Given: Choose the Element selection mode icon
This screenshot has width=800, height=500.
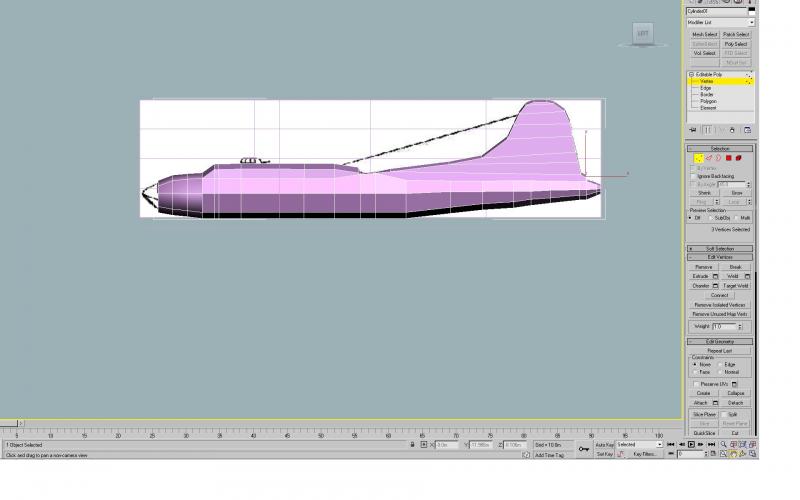Looking at the screenshot, I should [x=738, y=158].
